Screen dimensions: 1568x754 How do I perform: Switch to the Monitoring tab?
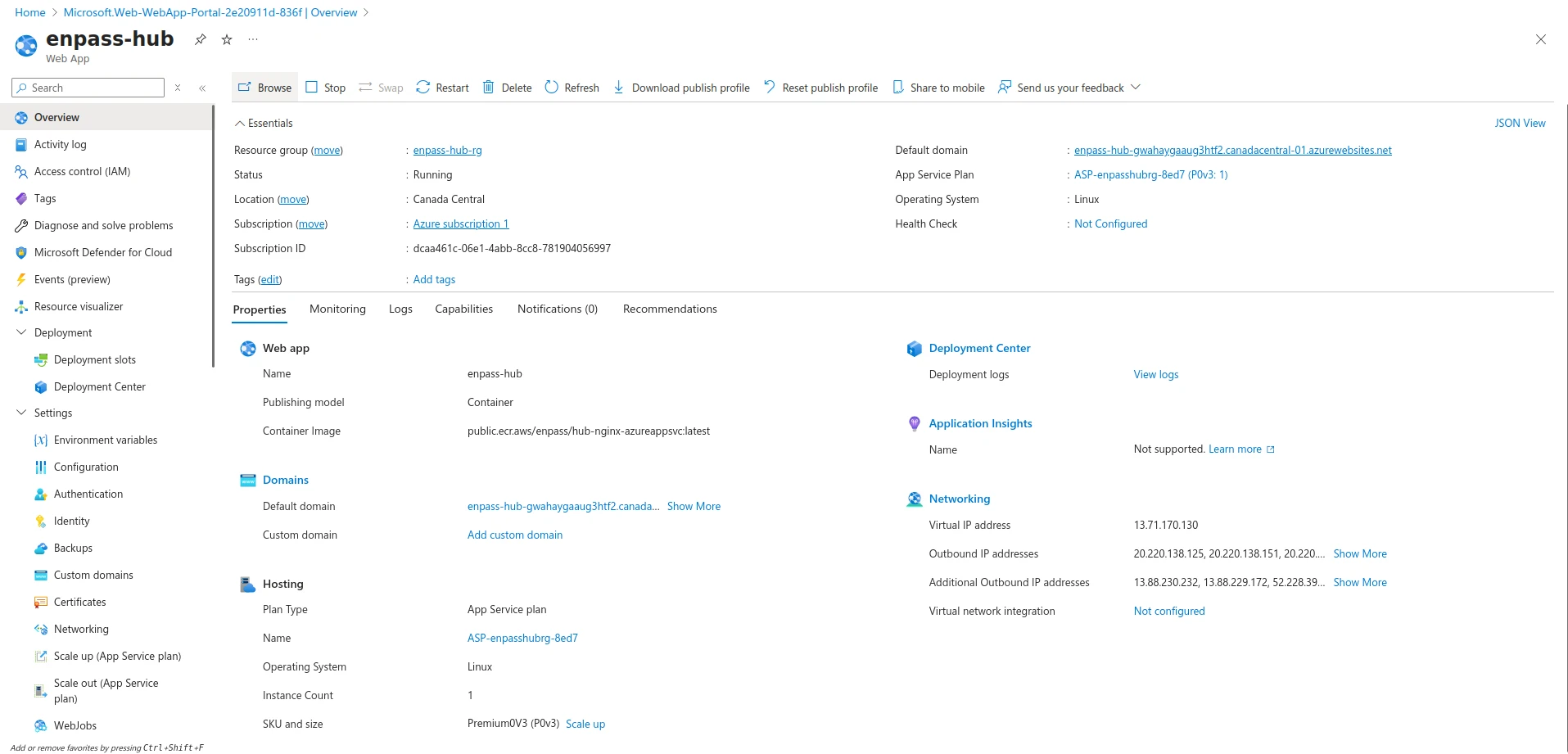tap(337, 309)
